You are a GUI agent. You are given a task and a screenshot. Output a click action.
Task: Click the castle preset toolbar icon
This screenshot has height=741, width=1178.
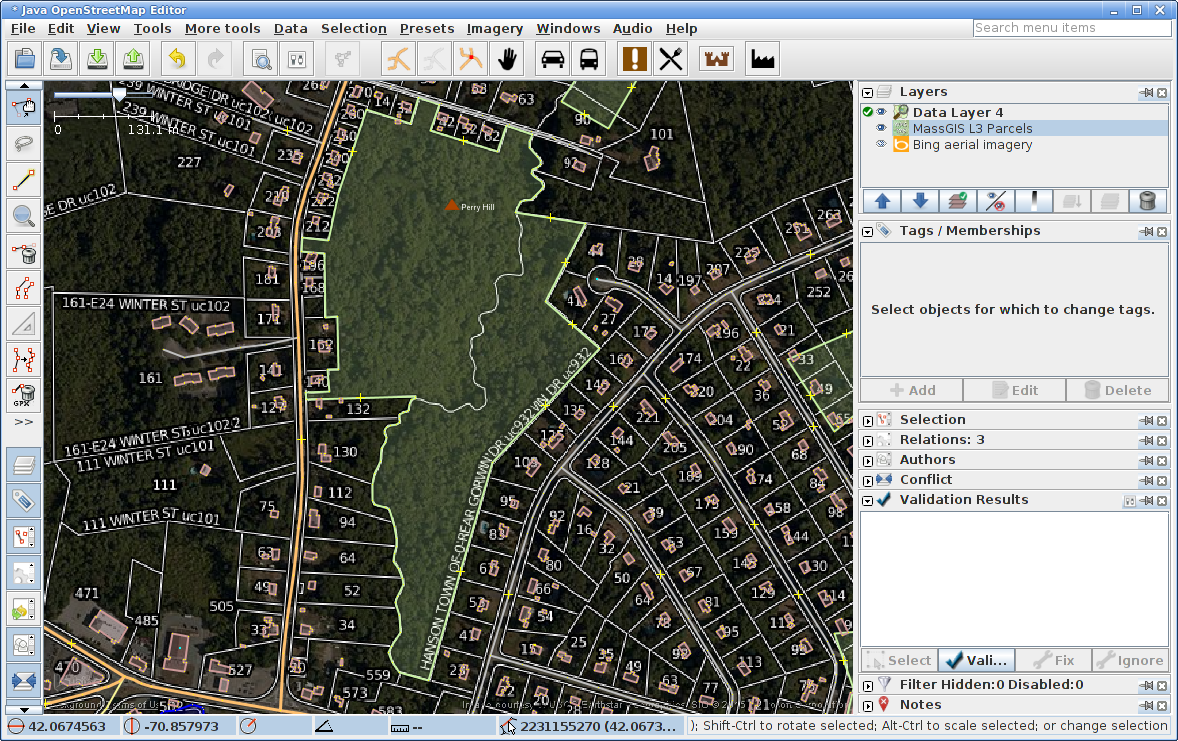(716, 59)
